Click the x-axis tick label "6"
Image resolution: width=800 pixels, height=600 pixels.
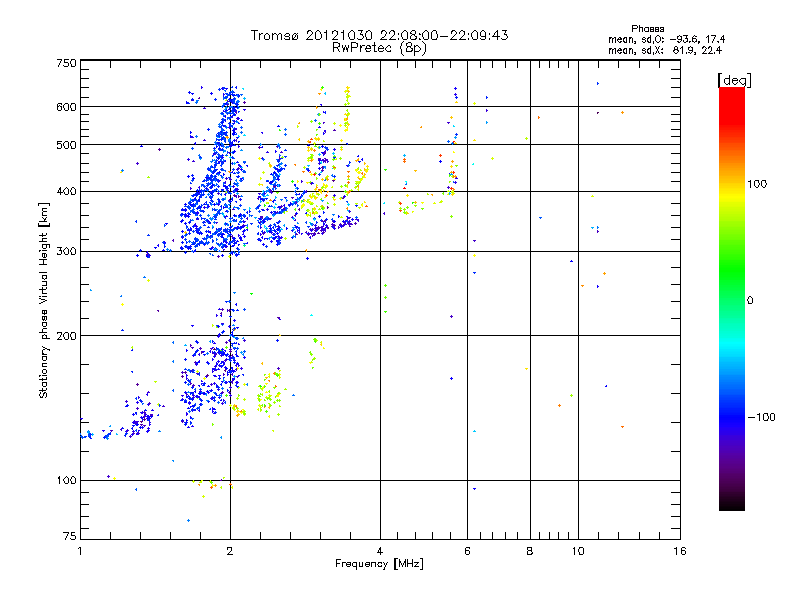467,551
